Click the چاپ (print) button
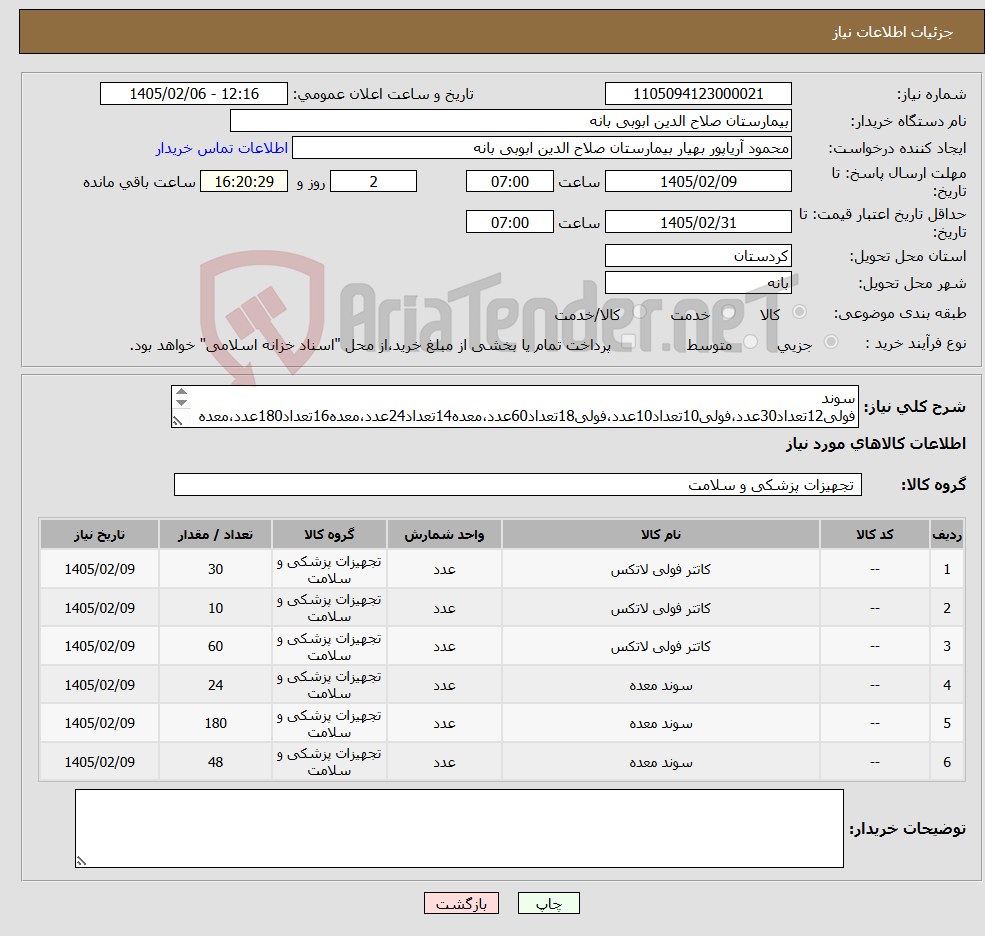This screenshot has width=985, height=936. pyautogui.click(x=548, y=903)
